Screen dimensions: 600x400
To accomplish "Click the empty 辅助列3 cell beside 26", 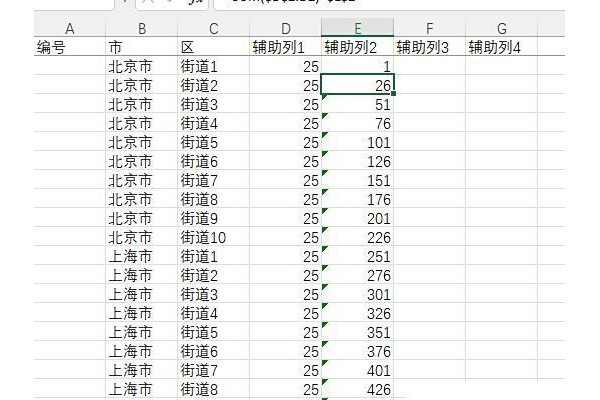I will [x=429, y=85].
